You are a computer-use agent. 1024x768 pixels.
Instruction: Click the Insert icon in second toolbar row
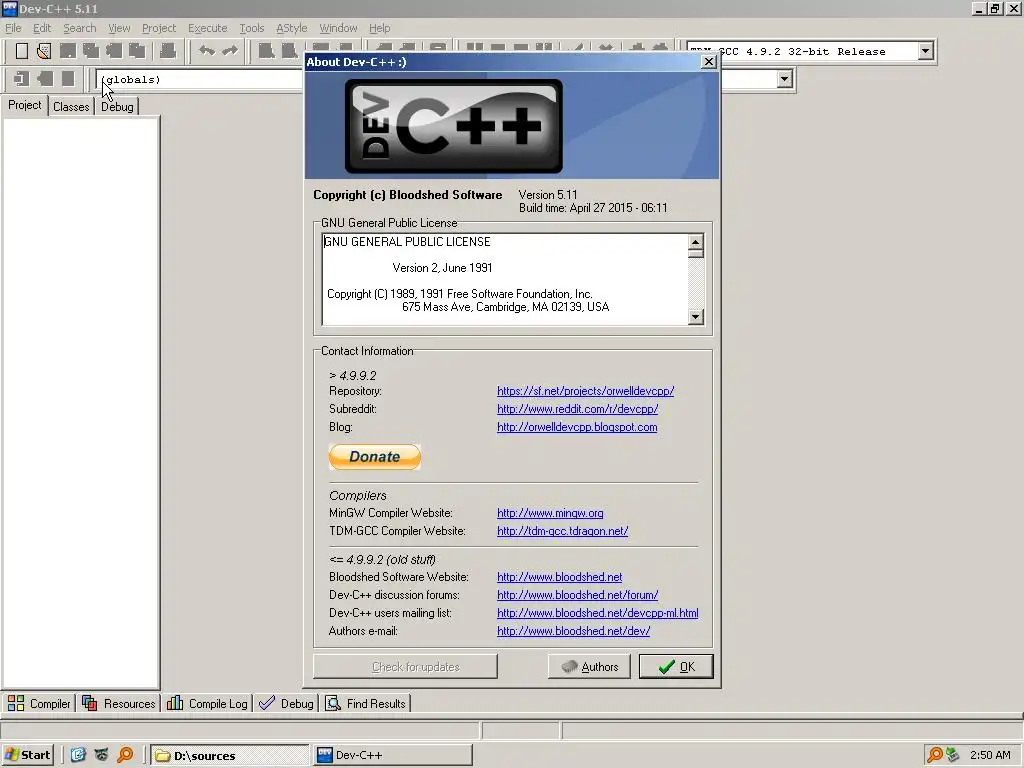[x=22, y=79]
